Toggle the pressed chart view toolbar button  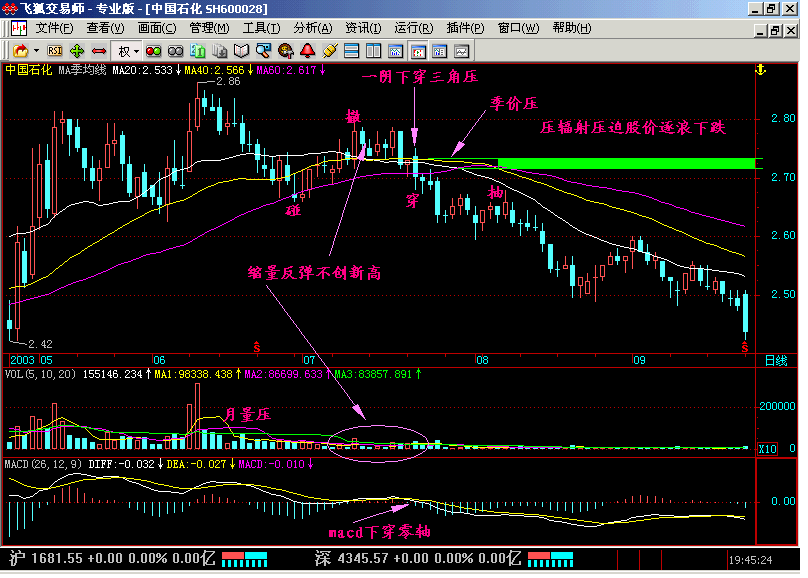pos(418,51)
